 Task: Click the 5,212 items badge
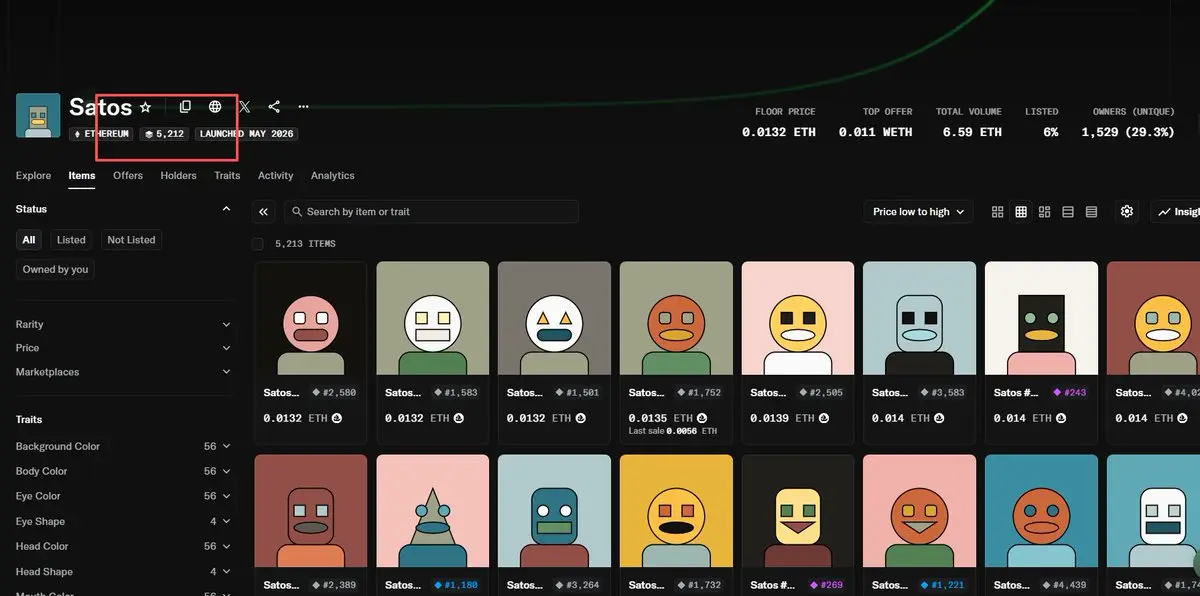click(165, 134)
